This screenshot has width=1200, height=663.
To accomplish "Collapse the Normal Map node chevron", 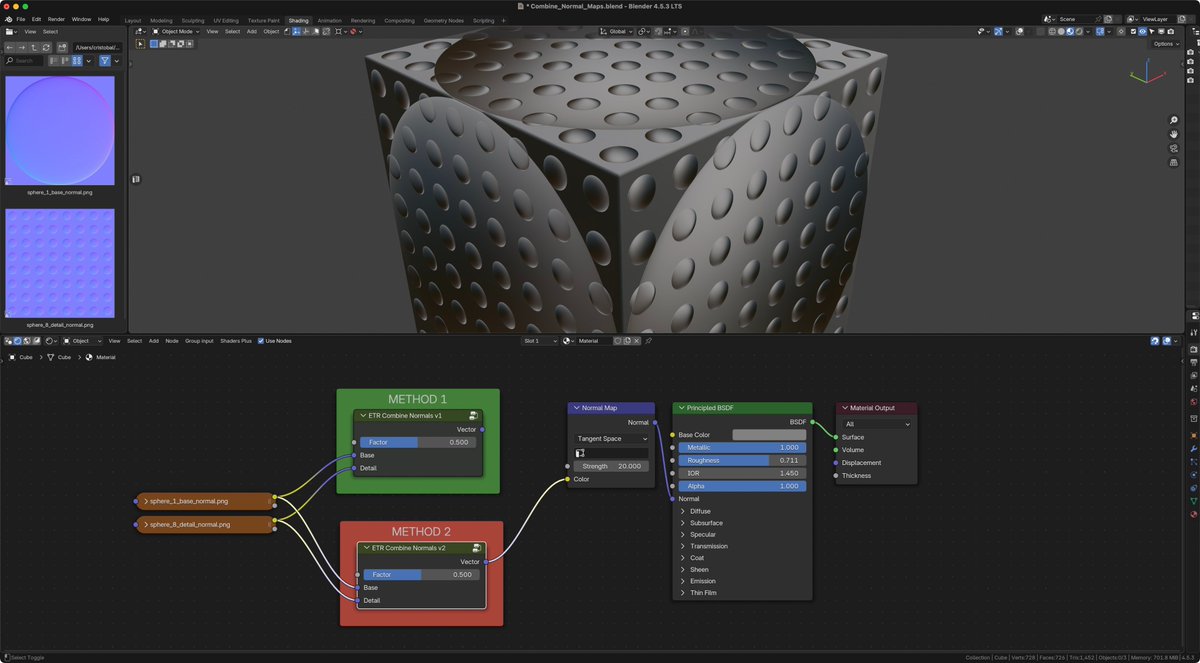I will pyautogui.click(x=576, y=408).
